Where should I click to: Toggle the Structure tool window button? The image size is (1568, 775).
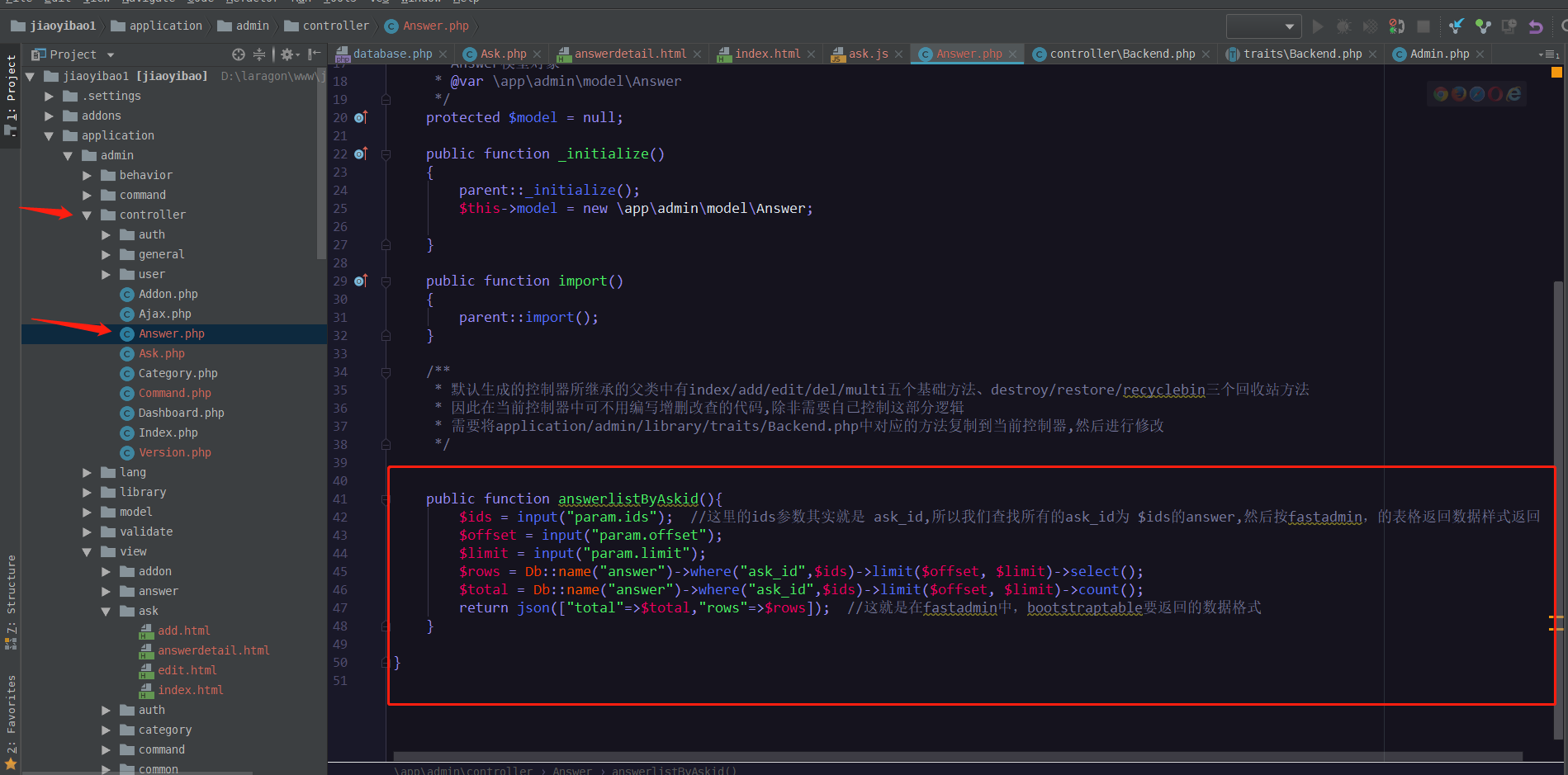[x=11, y=601]
